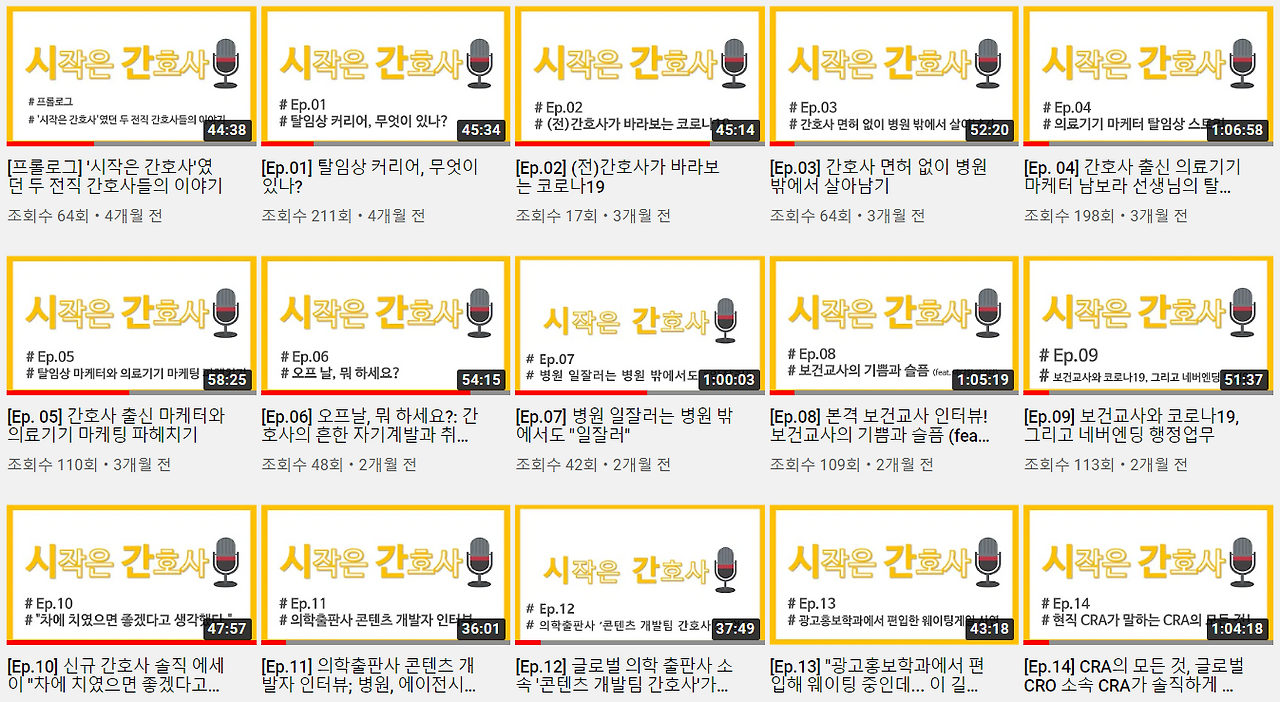Open Ep.05 간호사 출신 마케터 title link
This screenshot has height=702, width=1280.
[x=116, y=425]
